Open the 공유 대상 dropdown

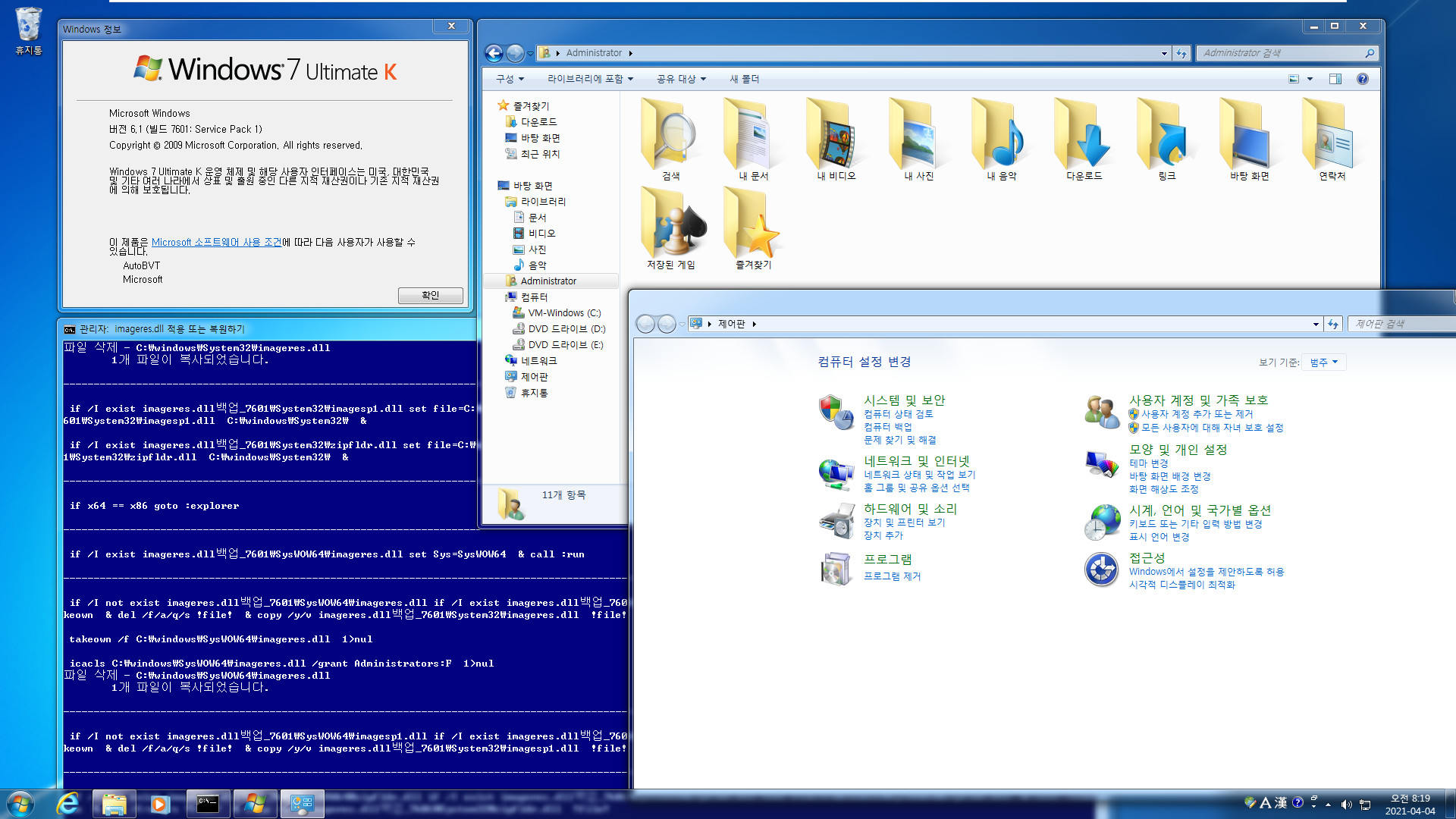click(681, 79)
